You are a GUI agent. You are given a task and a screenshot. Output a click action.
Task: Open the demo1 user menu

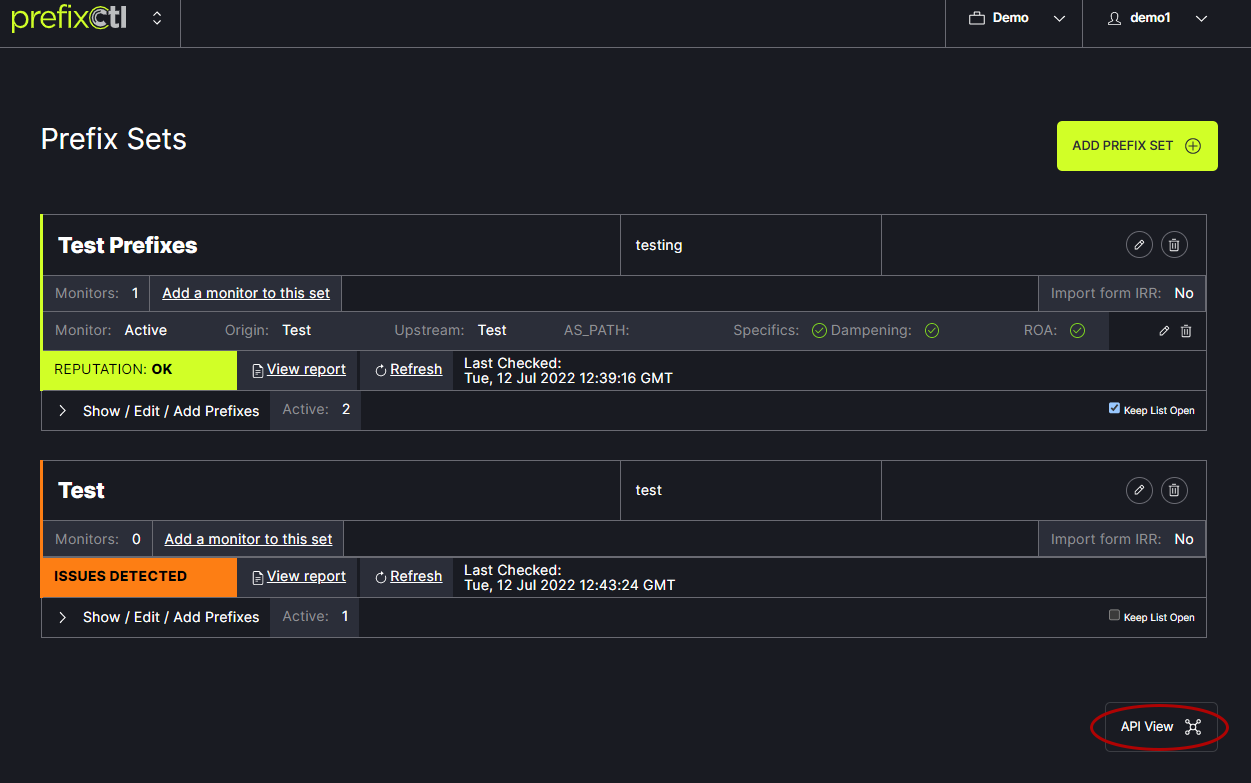tap(1157, 19)
